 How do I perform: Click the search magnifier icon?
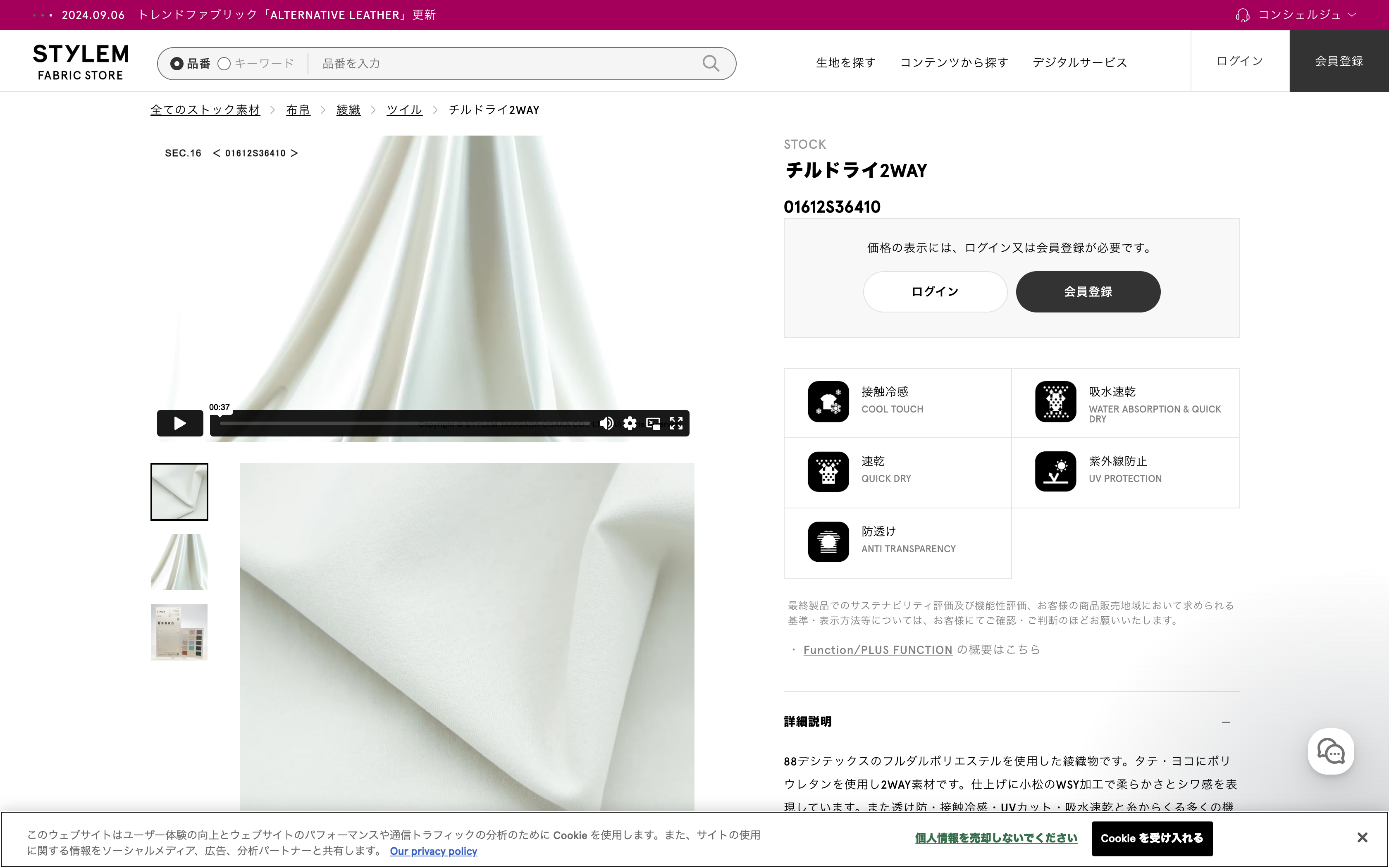pyautogui.click(x=711, y=63)
